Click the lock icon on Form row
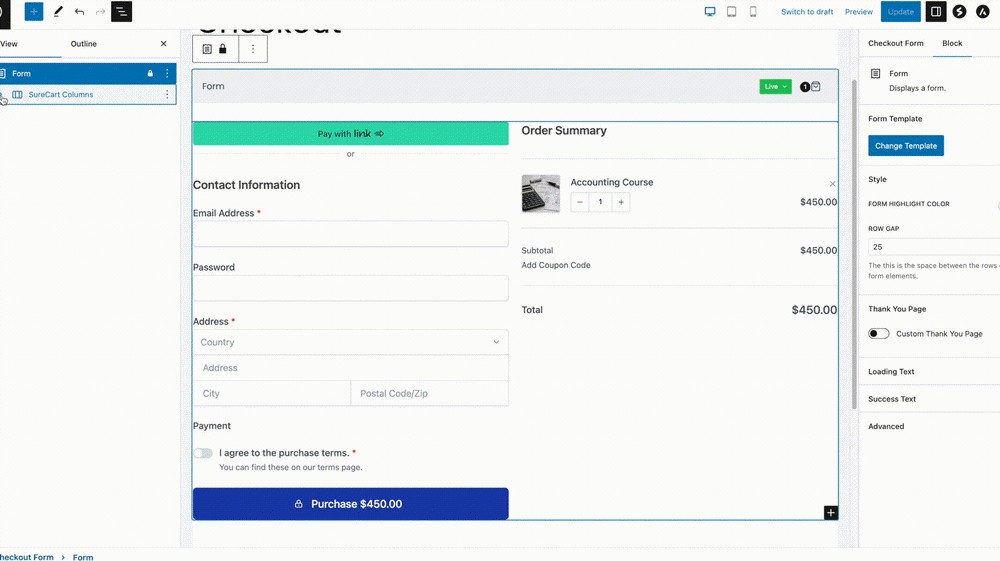Viewport: 1000px width, 561px height. (151, 73)
